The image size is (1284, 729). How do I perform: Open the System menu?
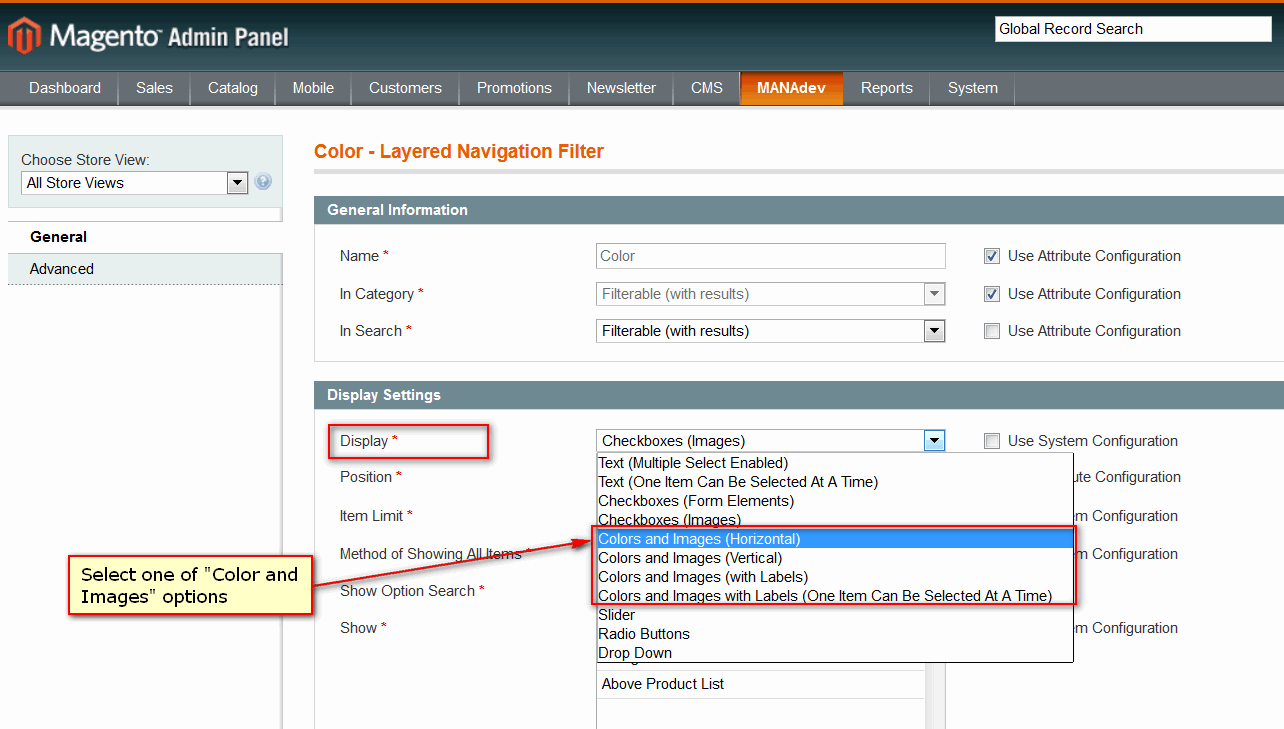973,88
